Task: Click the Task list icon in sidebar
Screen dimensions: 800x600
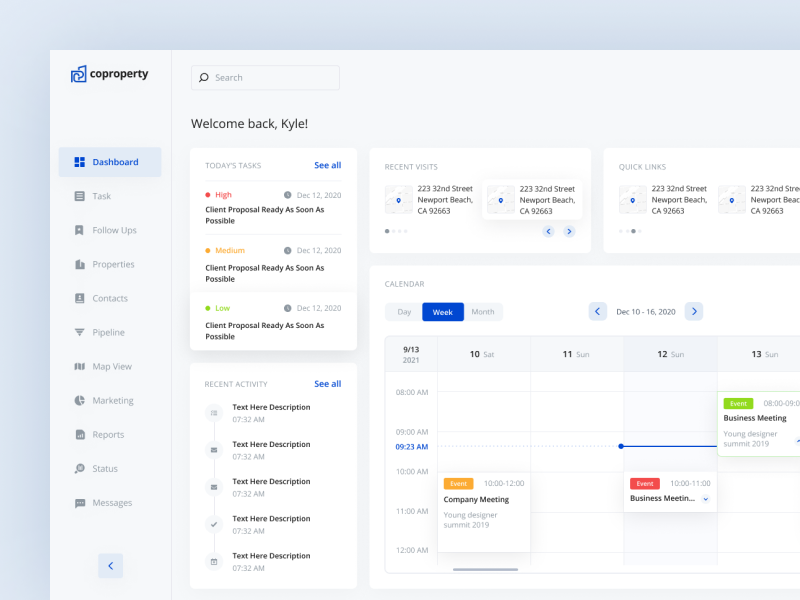Action: 80,196
